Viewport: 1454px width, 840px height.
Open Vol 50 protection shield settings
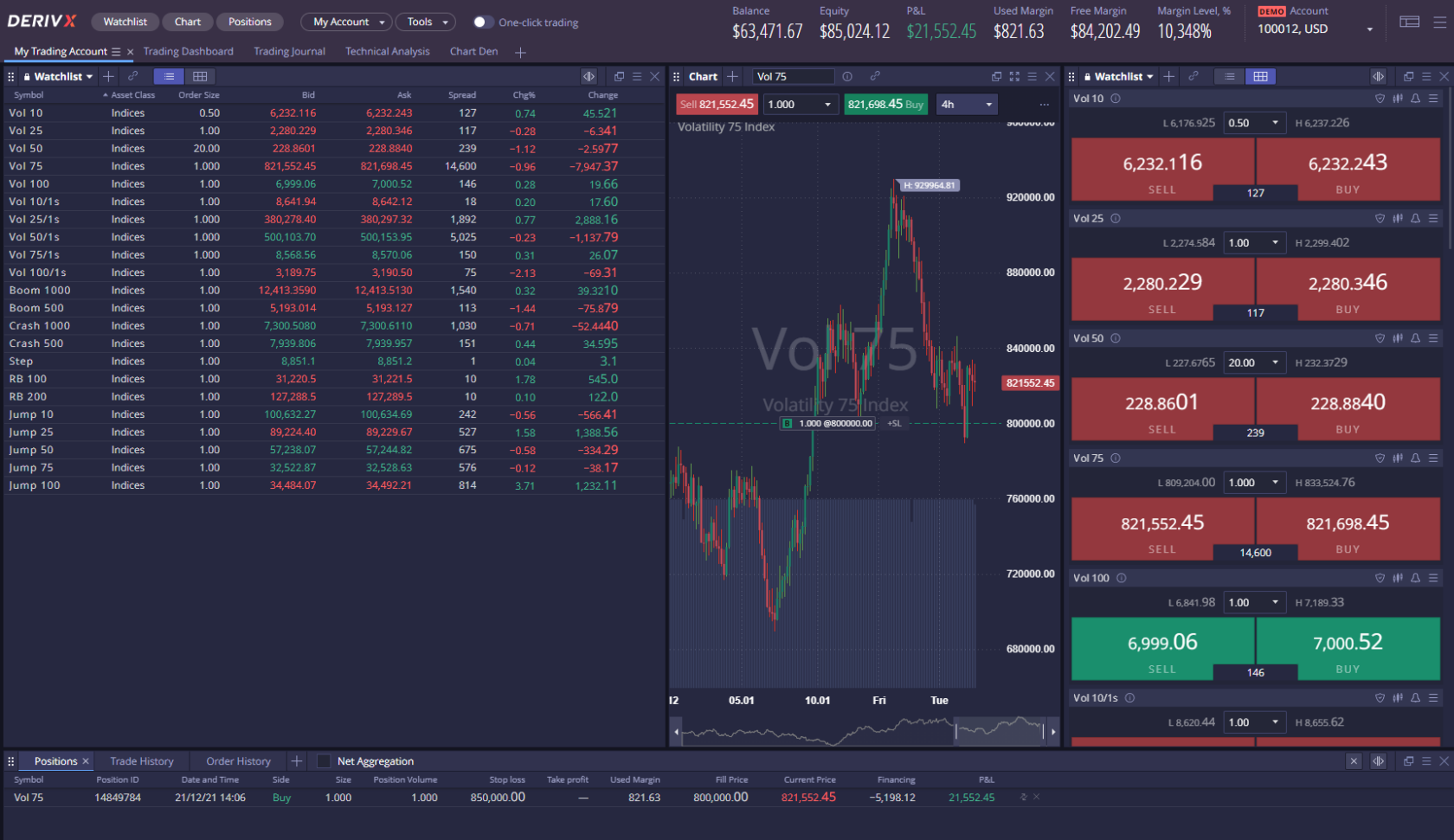1380,337
